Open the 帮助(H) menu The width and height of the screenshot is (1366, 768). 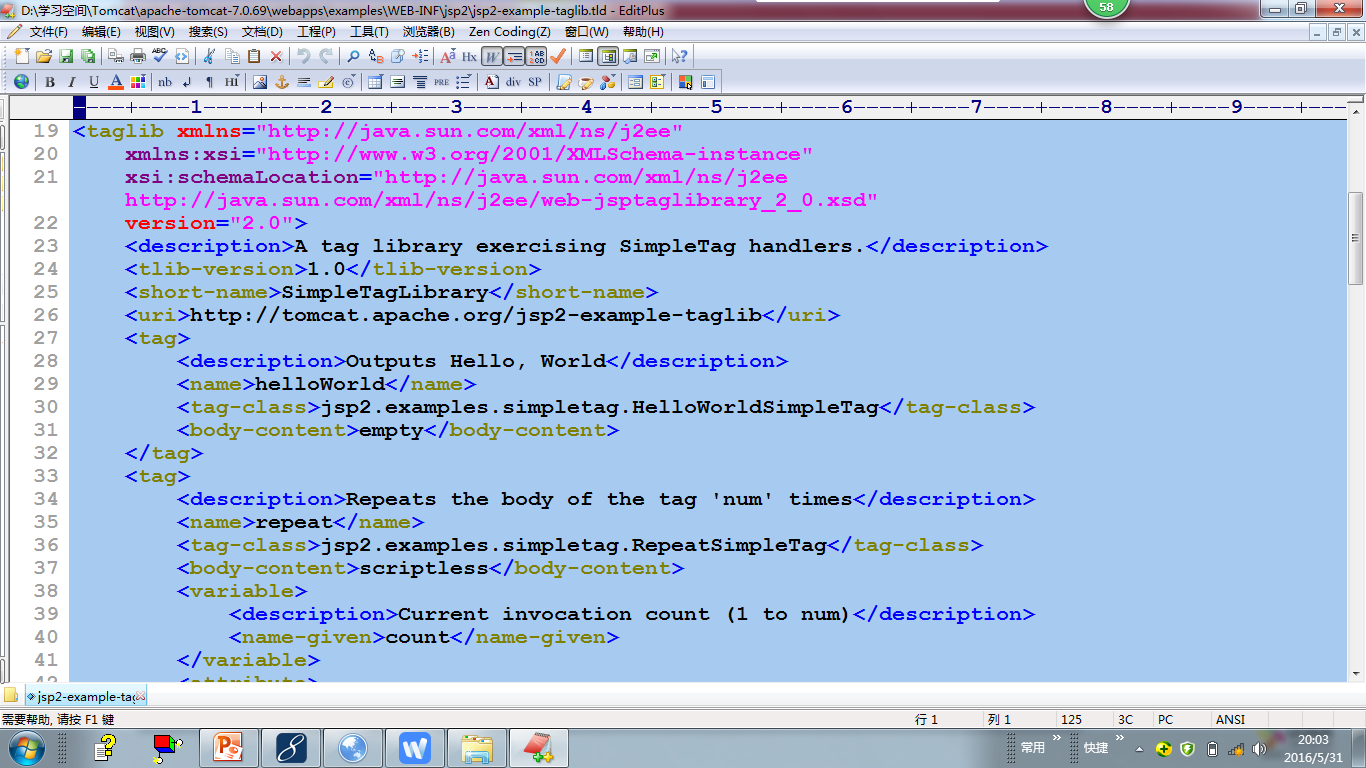[x=643, y=32]
